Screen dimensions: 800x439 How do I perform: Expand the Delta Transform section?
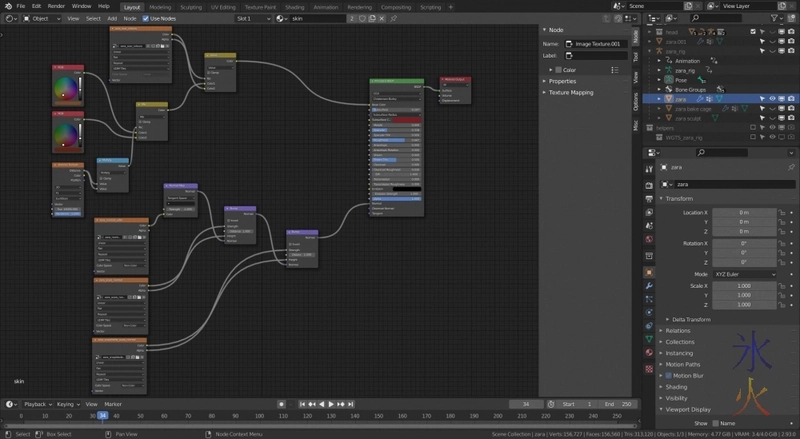[691, 320]
